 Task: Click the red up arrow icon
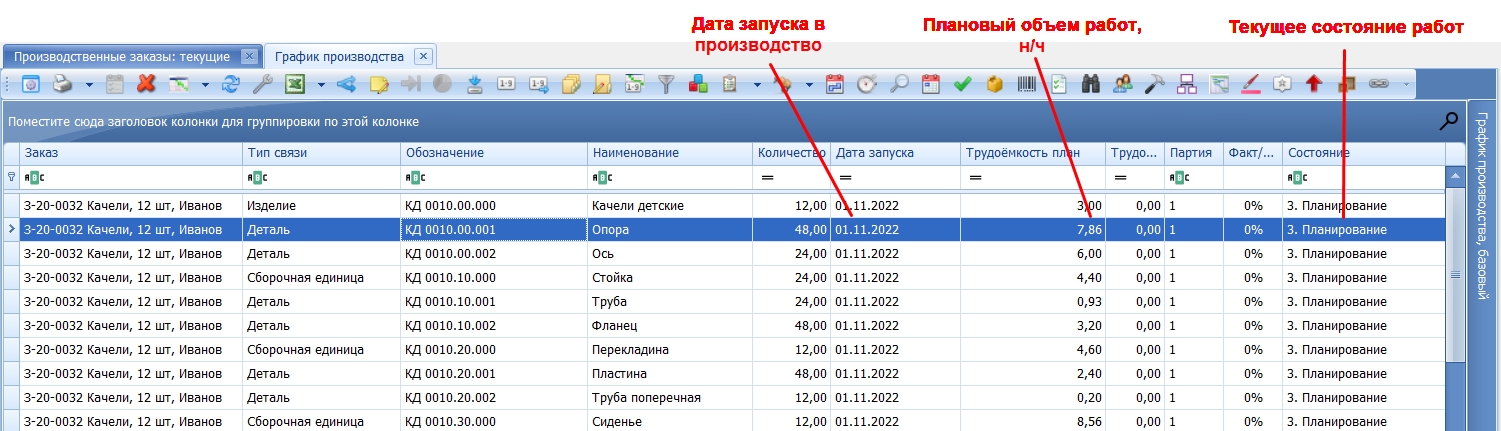coord(1314,85)
